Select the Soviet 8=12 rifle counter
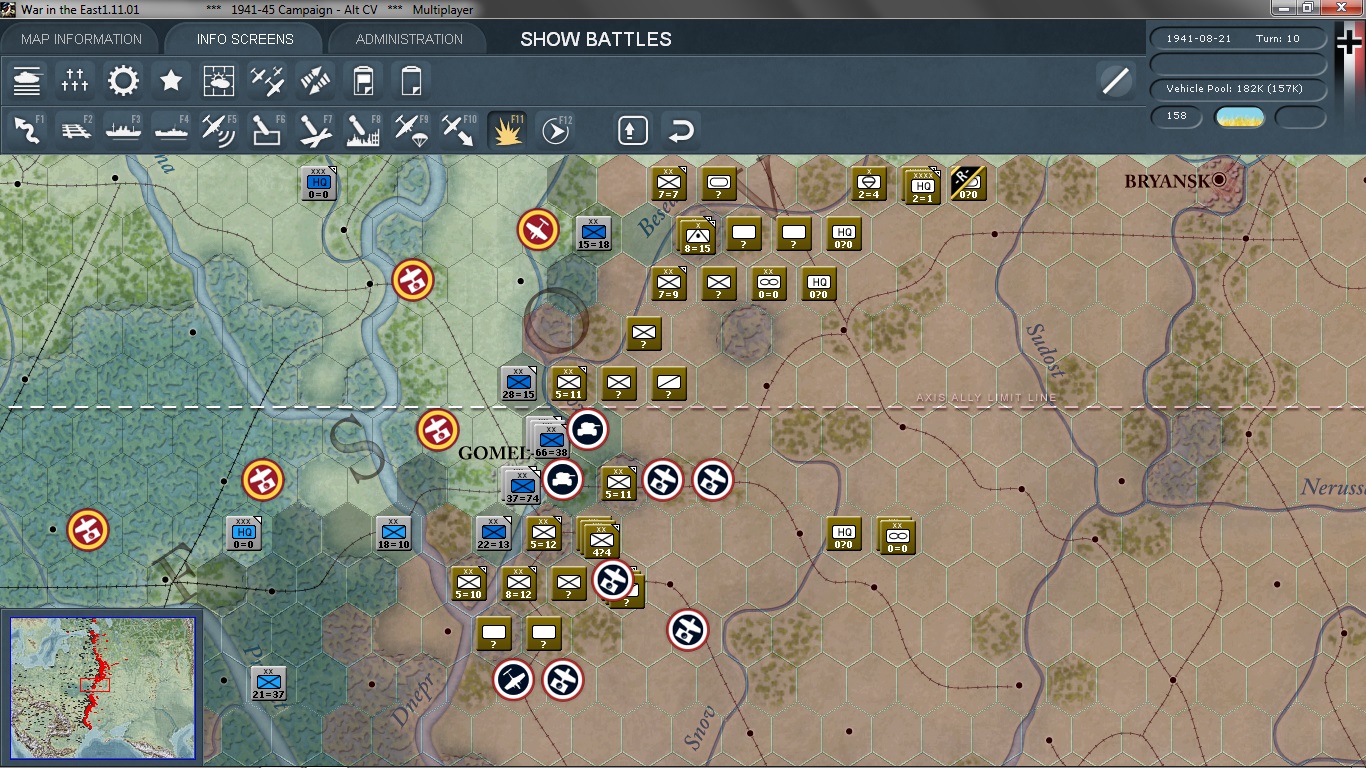 [519, 584]
